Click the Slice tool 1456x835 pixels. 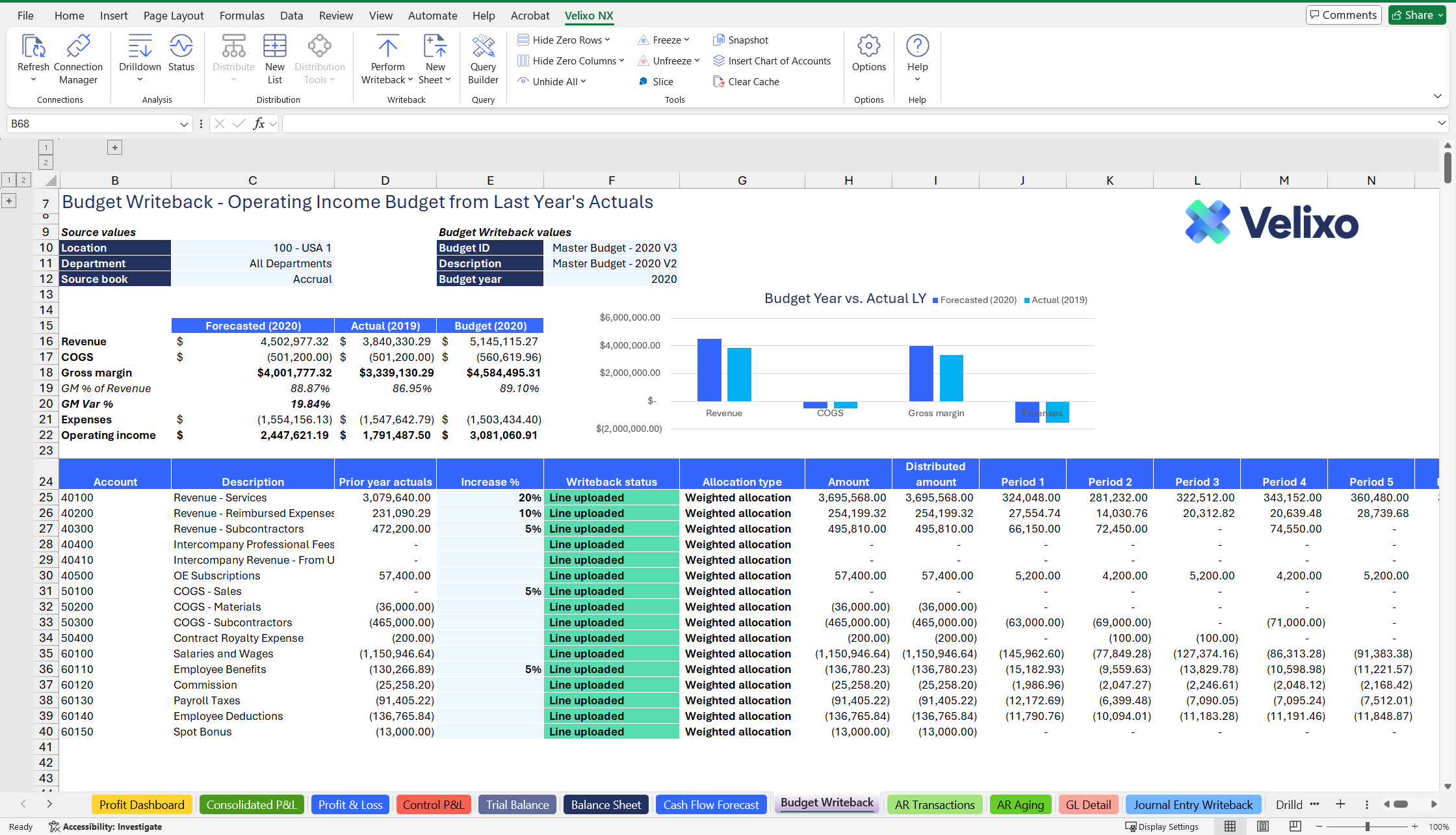click(x=656, y=81)
